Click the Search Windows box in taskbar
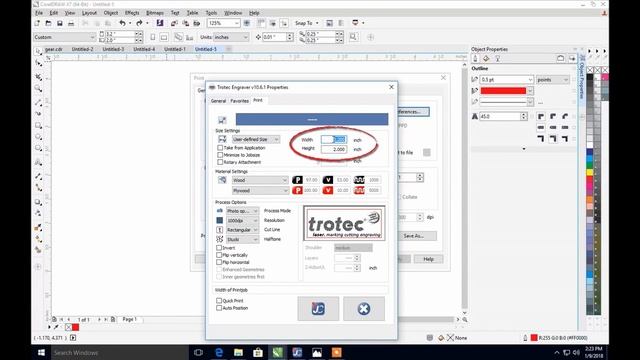 click(120, 353)
